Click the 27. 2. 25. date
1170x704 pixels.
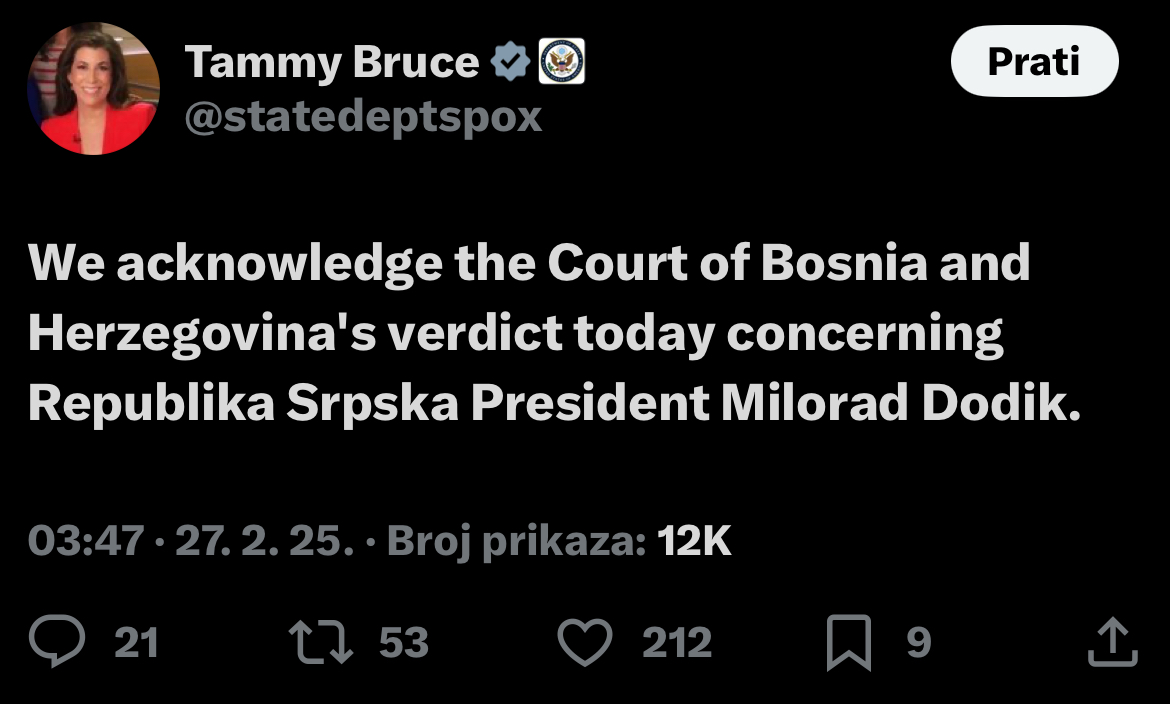[264, 541]
